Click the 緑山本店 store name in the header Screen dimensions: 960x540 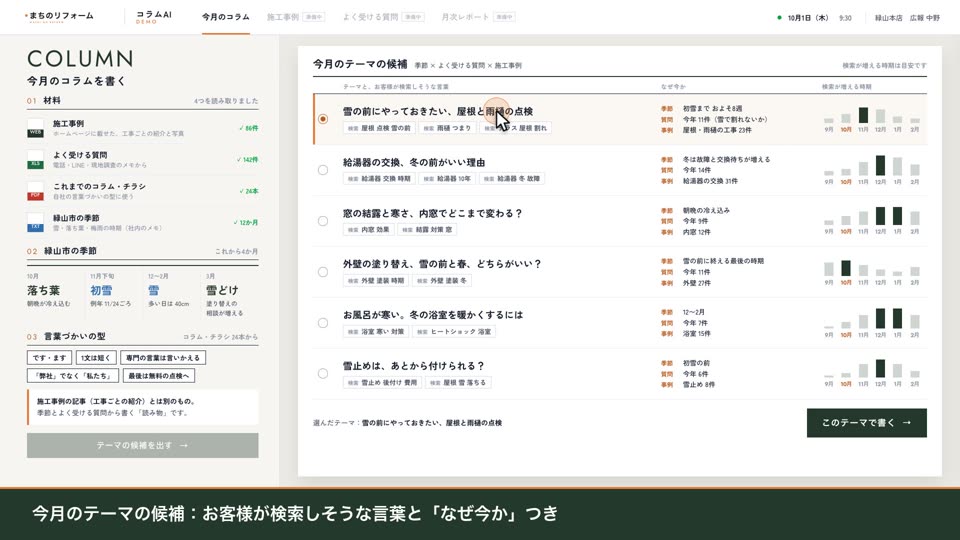pyautogui.click(x=888, y=18)
